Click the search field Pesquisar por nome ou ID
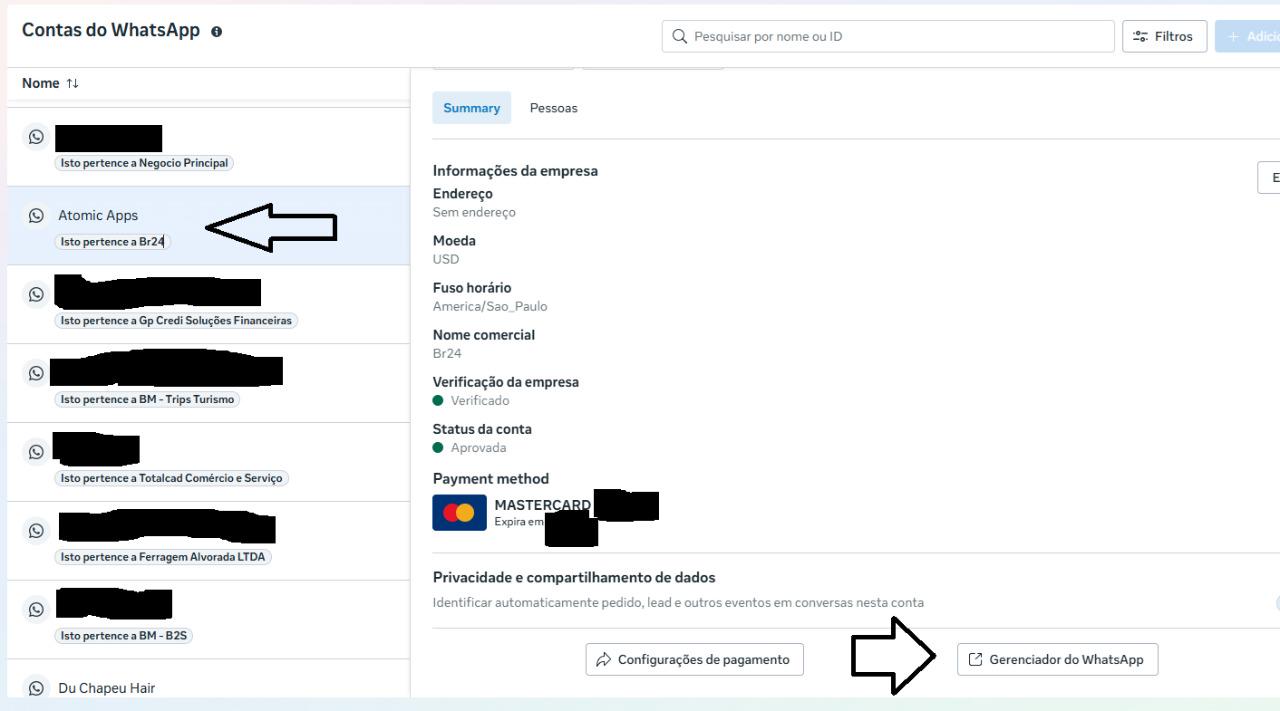Viewport: 1280px width, 711px height. click(x=890, y=37)
